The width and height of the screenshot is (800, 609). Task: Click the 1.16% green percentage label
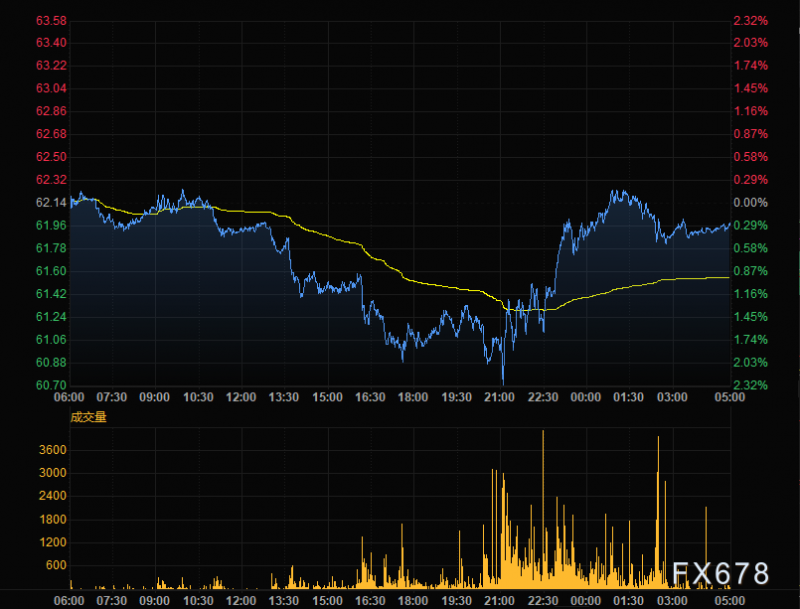point(750,294)
